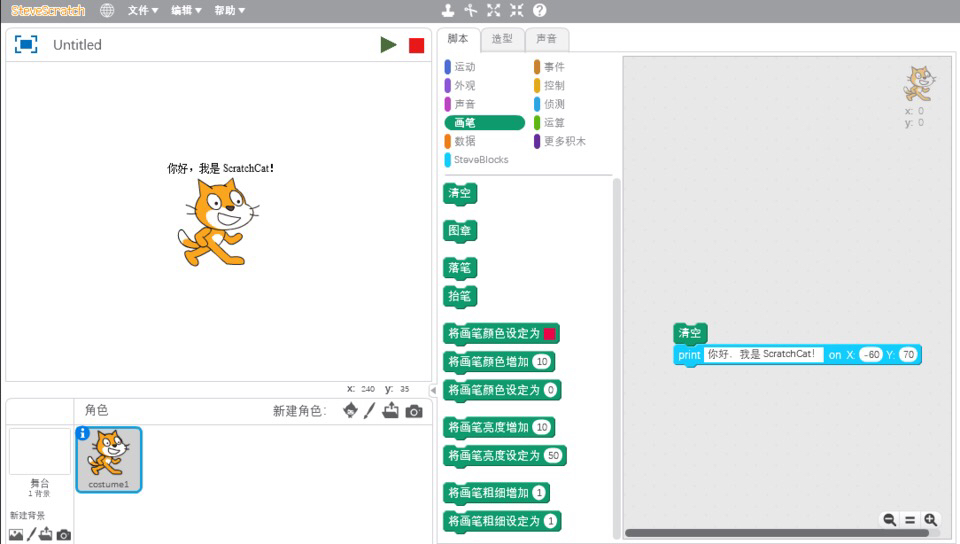This screenshot has height=544, width=960.
Task: Toggle full screen presentation mode icon
Action: tap(26, 44)
